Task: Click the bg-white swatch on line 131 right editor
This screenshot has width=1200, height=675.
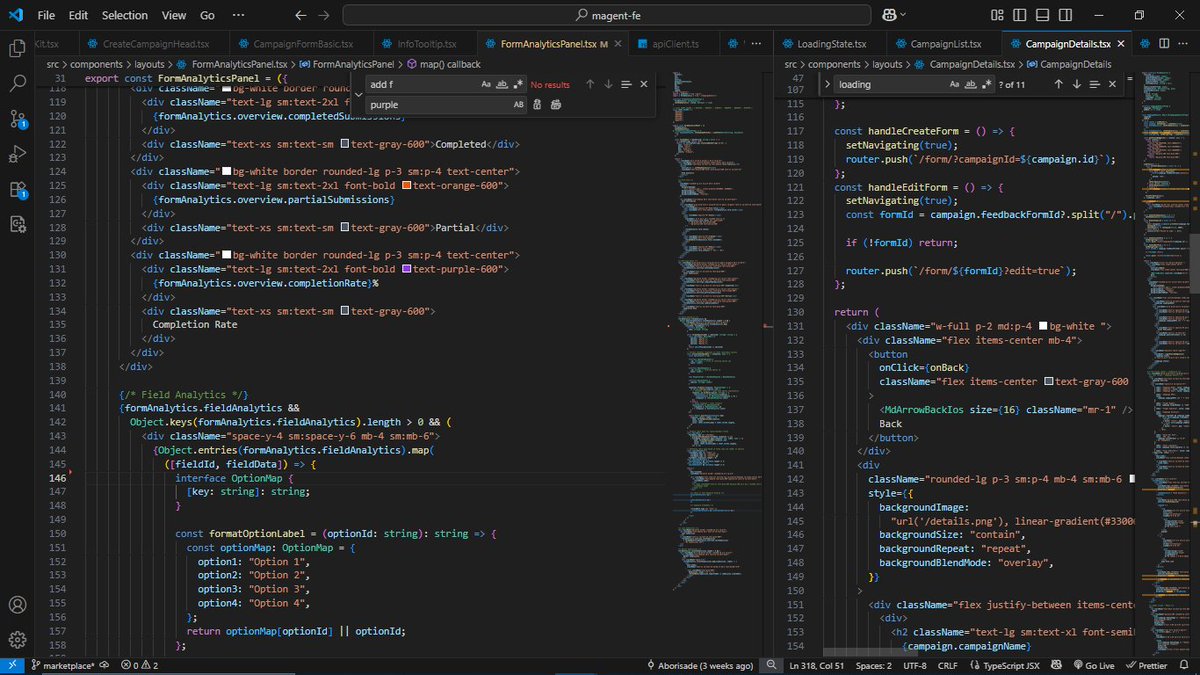Action: click(x=1044, y=325)
